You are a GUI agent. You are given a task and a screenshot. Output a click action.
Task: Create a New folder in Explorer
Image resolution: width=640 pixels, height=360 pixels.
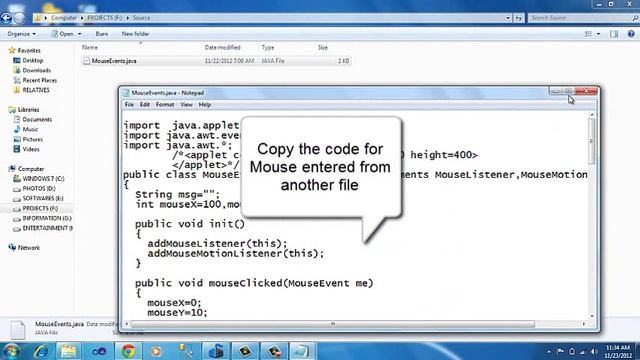[x=135, y=34]
